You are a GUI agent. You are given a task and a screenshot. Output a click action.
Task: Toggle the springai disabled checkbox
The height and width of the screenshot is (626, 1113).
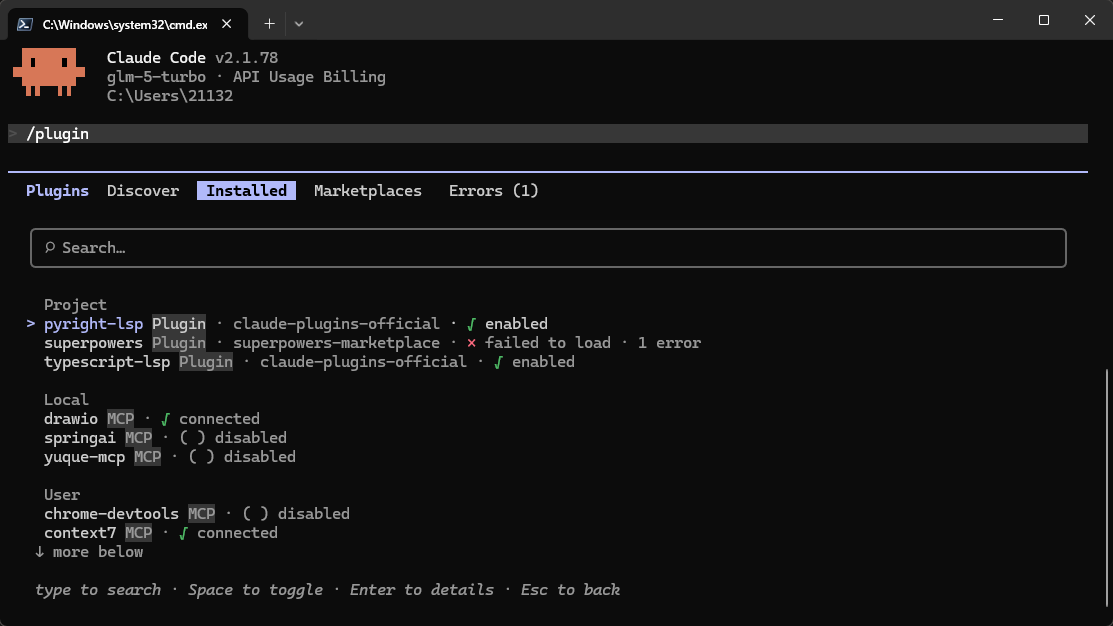(192, 438)
